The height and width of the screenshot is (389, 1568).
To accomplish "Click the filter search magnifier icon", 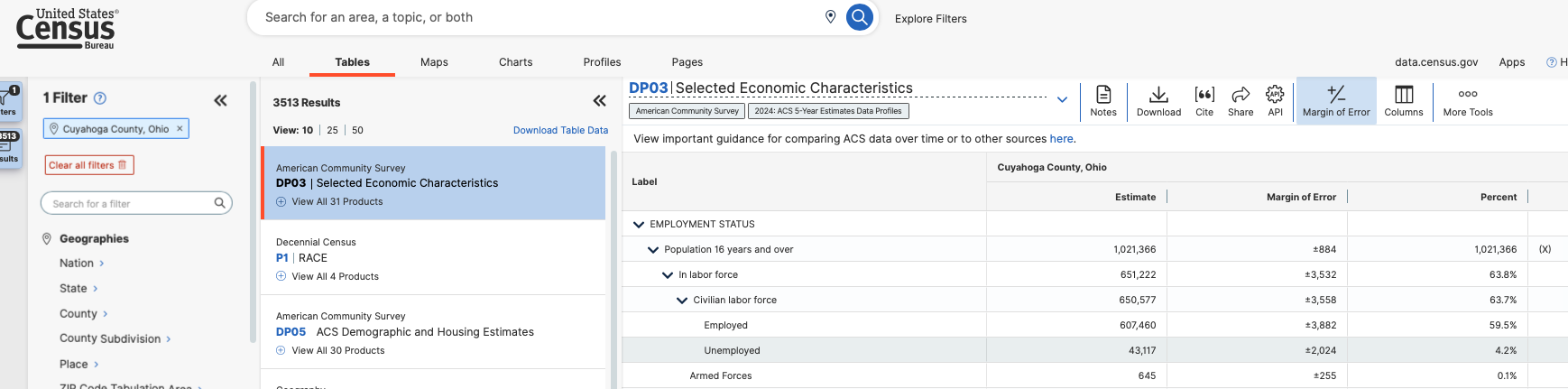I will coord(219,203).
